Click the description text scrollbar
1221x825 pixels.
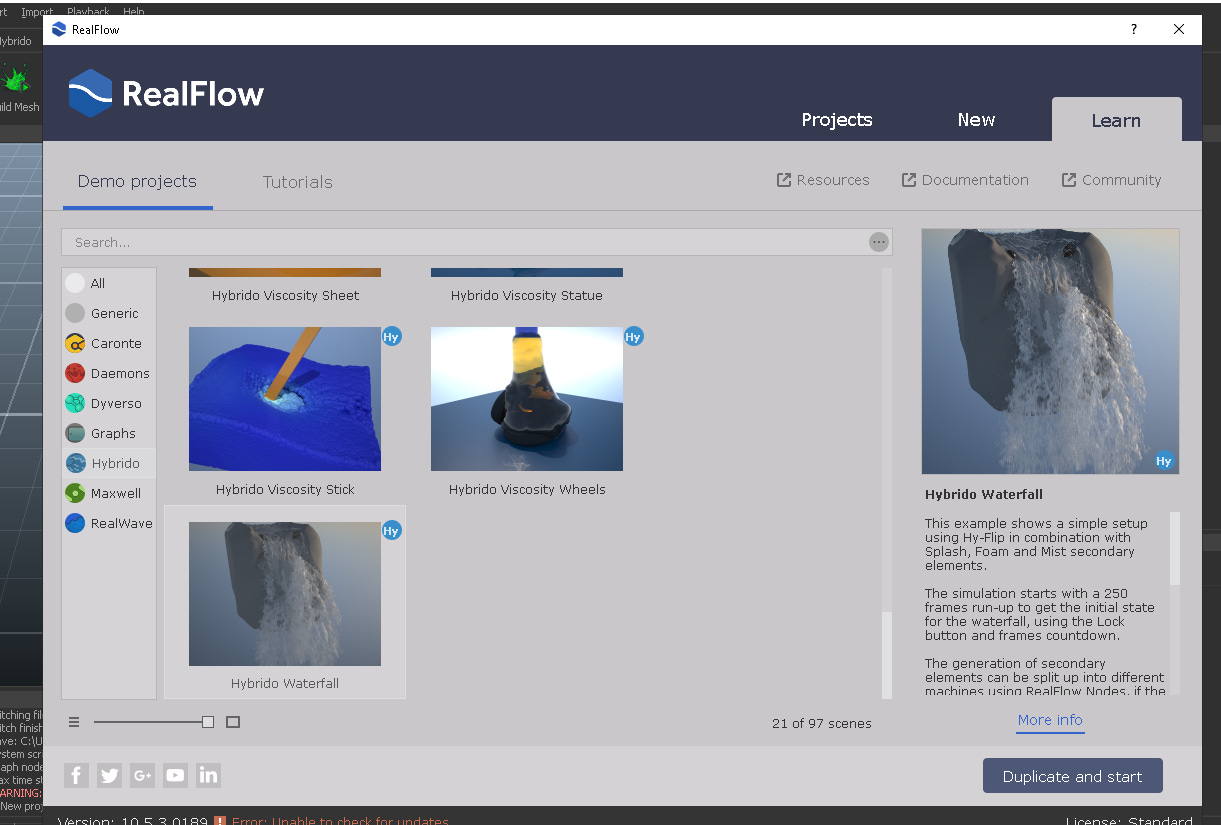pyautogui.click(x=1175, y=548)
